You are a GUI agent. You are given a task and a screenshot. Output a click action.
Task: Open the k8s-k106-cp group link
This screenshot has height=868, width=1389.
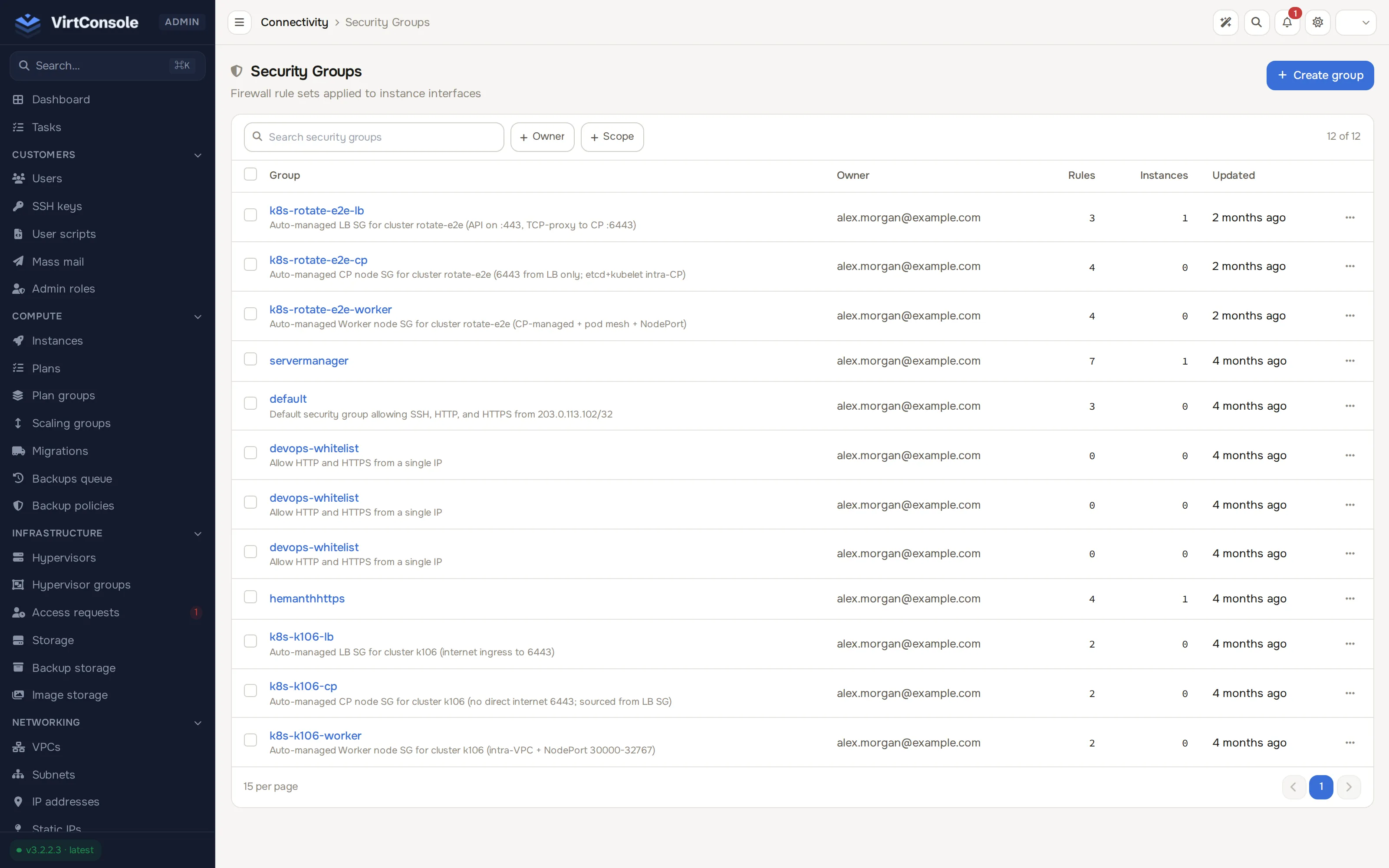point(303,686)
